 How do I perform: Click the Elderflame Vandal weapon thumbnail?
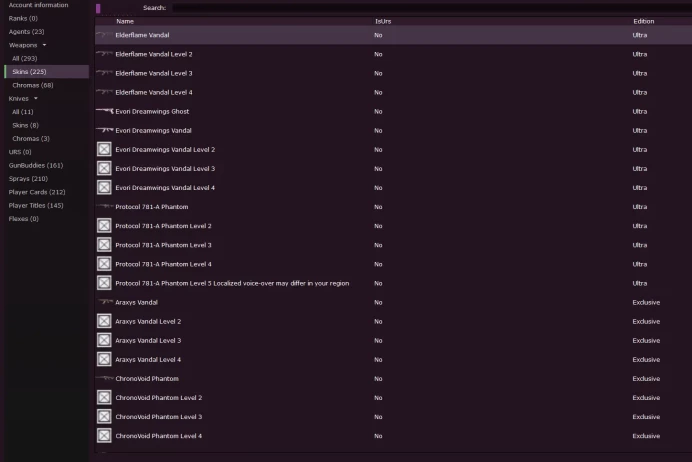(x=105, y=35)
